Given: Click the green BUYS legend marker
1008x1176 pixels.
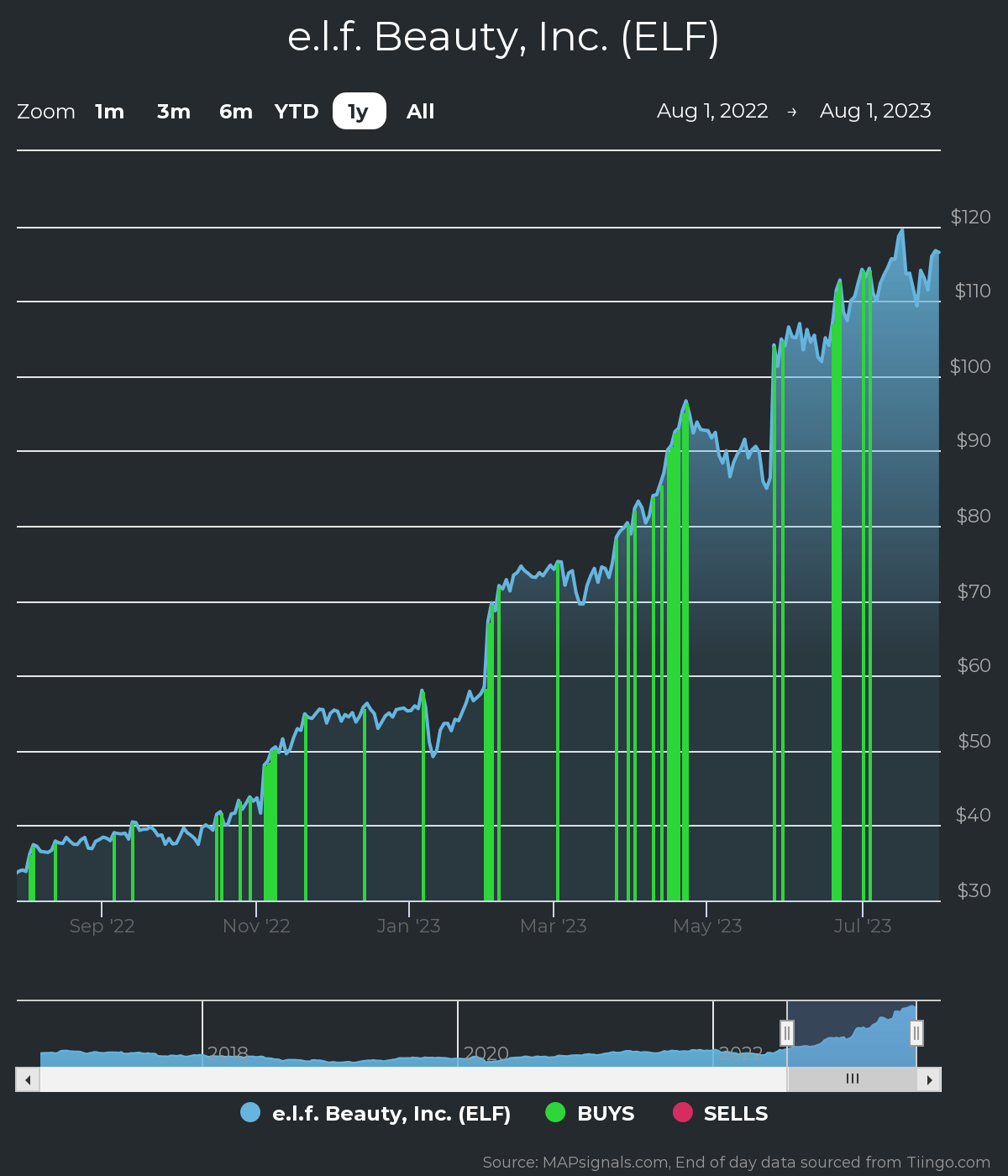Looking at the screenshot, I should click(555, 1112).
